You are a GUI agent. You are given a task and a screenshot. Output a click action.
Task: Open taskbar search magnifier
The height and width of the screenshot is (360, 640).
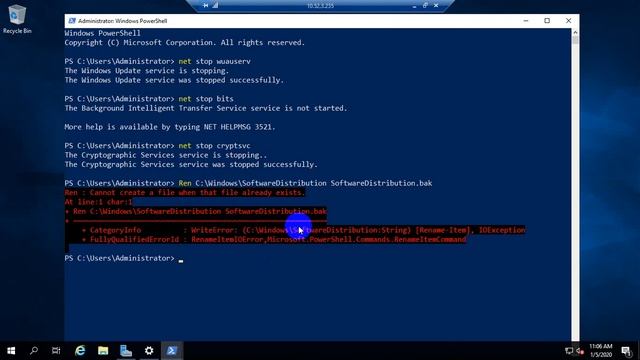click(34, 351)
